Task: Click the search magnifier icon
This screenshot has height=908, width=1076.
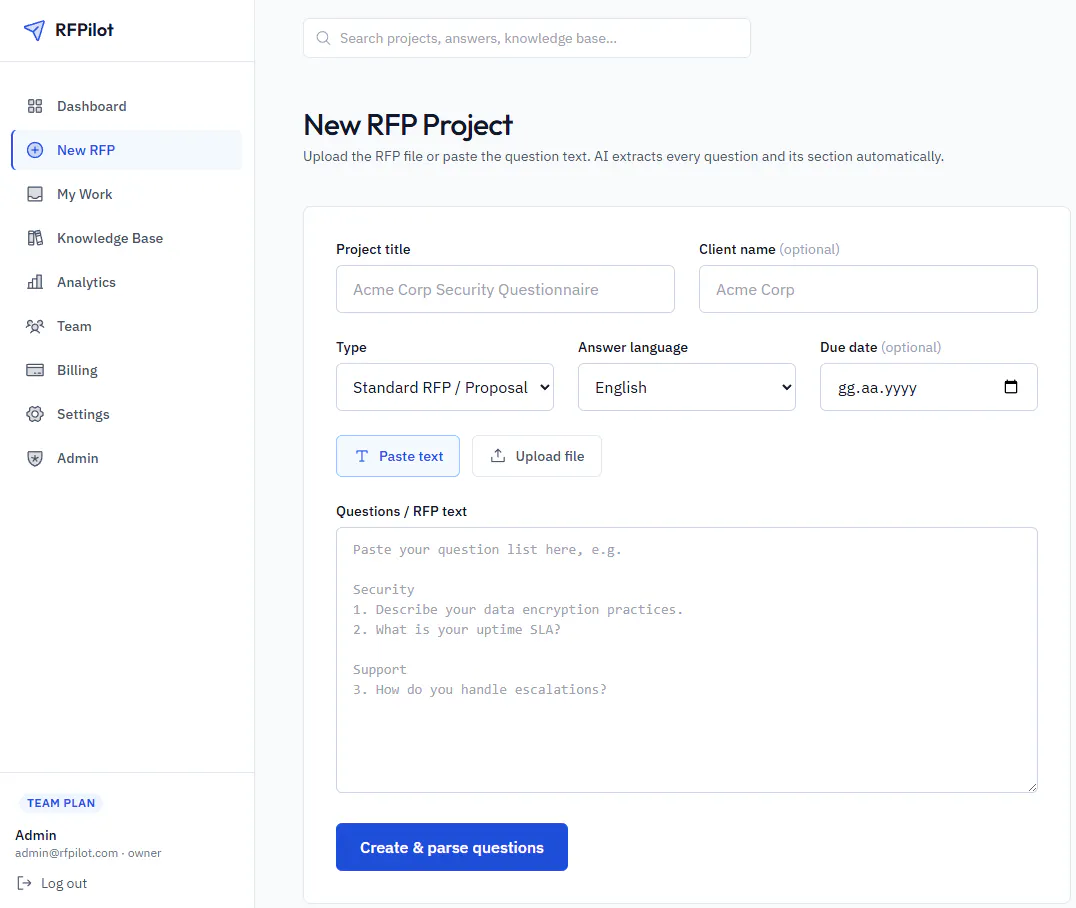Action: click(x=323, y=38)
